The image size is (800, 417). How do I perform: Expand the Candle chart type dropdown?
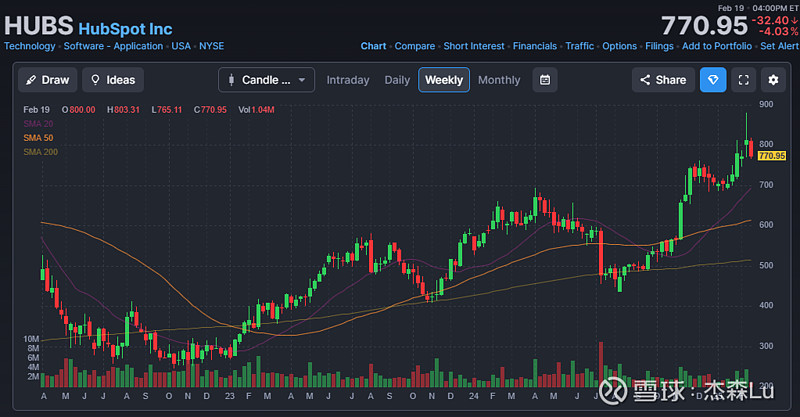point(266,80)
